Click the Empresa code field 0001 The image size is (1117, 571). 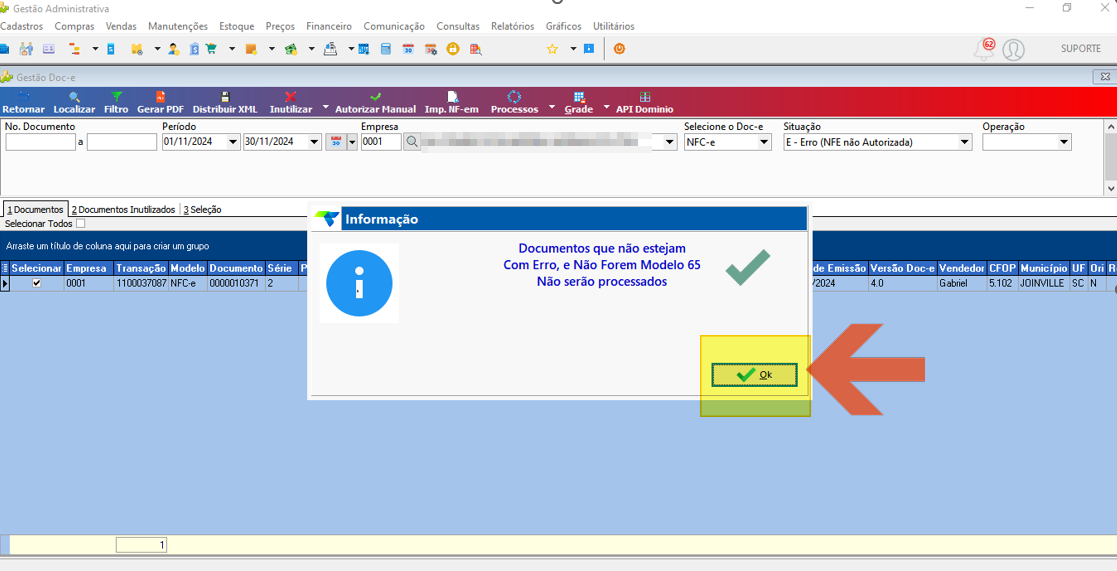click(381, 142)
